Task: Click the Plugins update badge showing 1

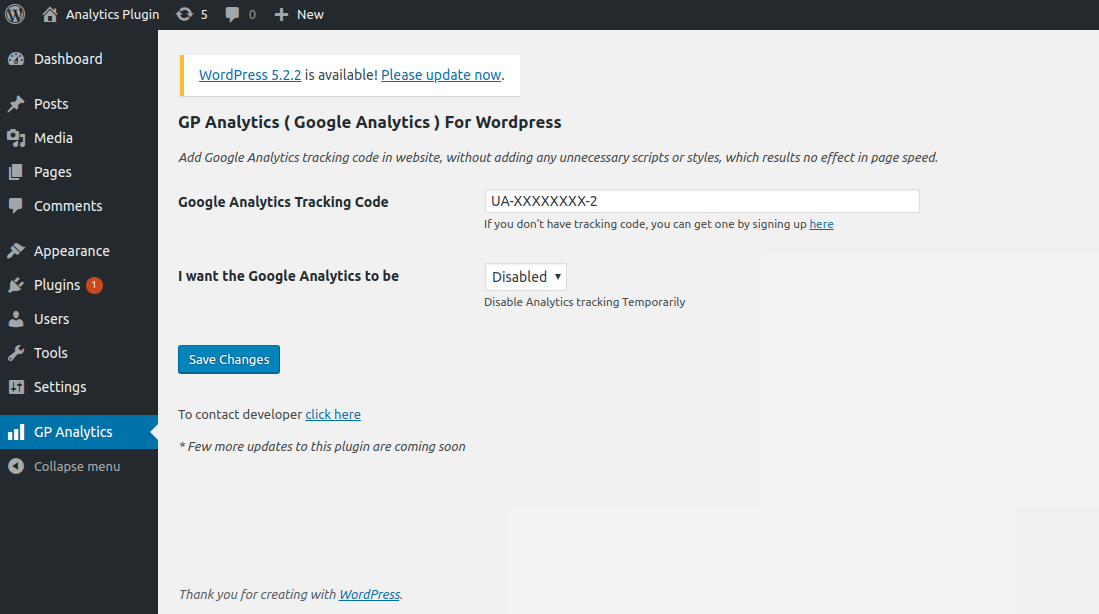Action: pos(94,285)
